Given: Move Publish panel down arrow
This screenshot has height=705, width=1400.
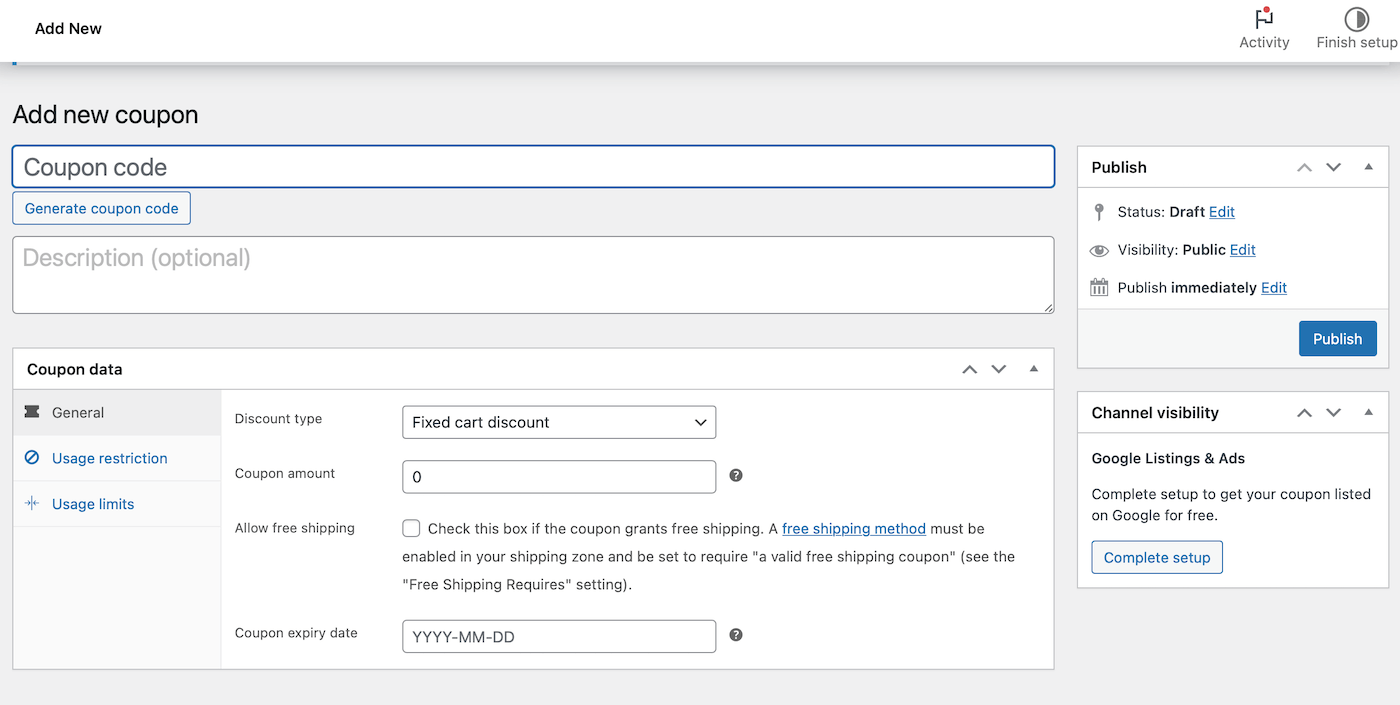Looking at the screenshot, I should (1333, 168).
